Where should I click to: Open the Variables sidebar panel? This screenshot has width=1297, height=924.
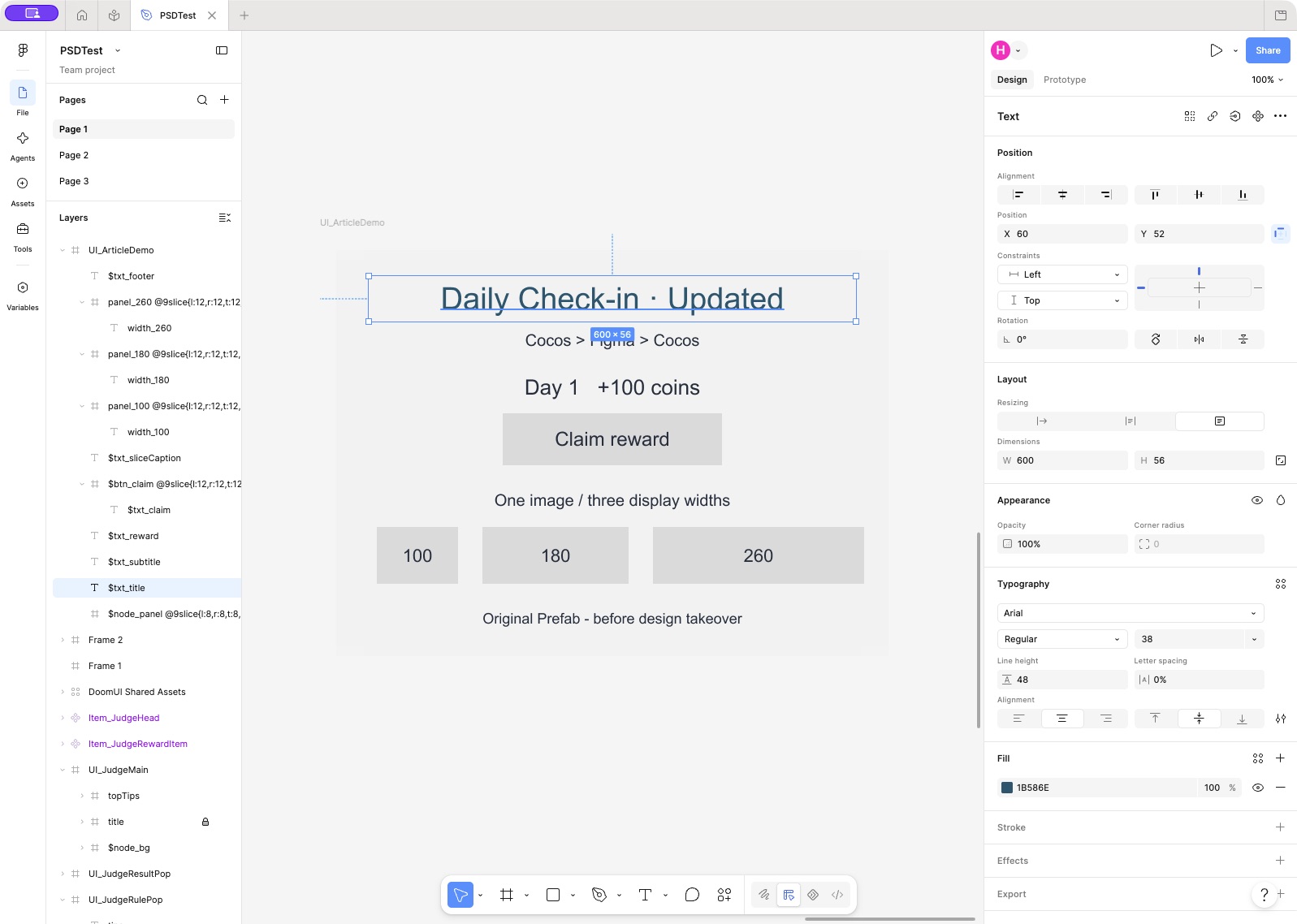point(23,296)
